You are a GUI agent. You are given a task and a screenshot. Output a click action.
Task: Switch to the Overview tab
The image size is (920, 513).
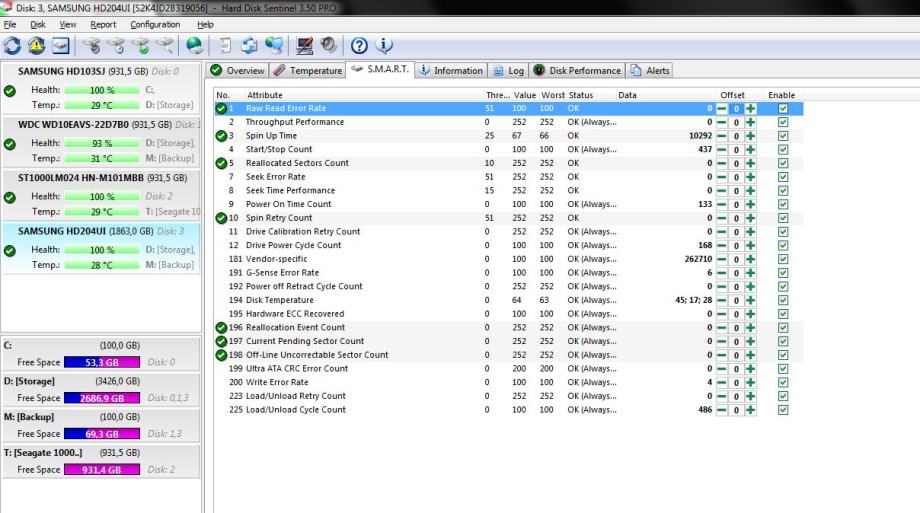(x=237, y=70)
